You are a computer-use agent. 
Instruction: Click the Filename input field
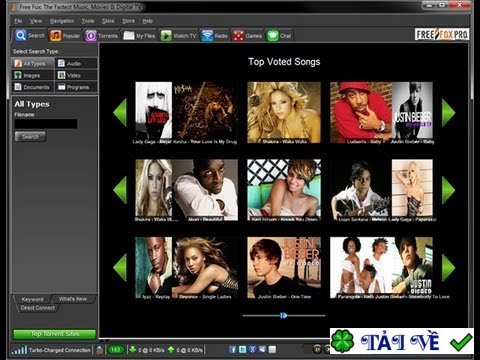pos(46,124)
